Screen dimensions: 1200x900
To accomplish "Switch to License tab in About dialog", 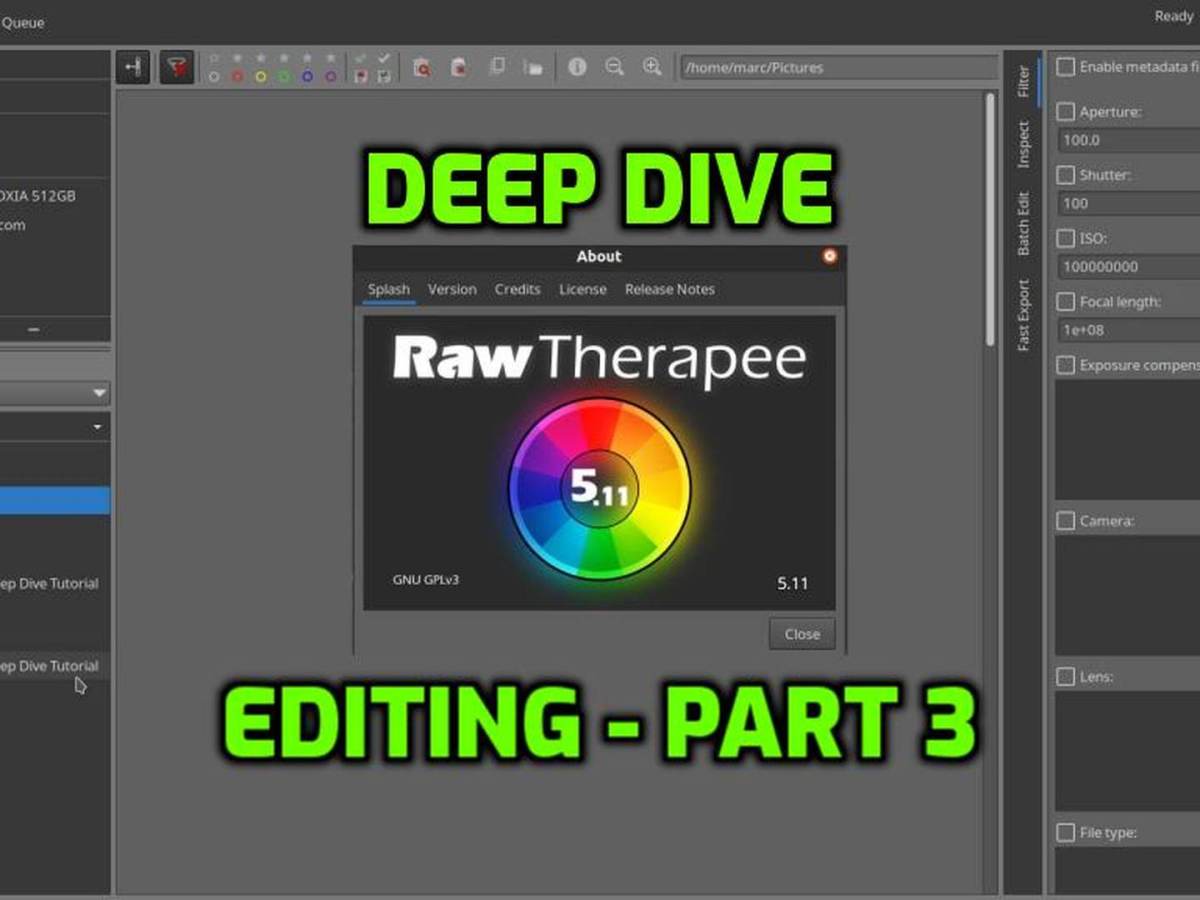I will (x=583, y=289).
